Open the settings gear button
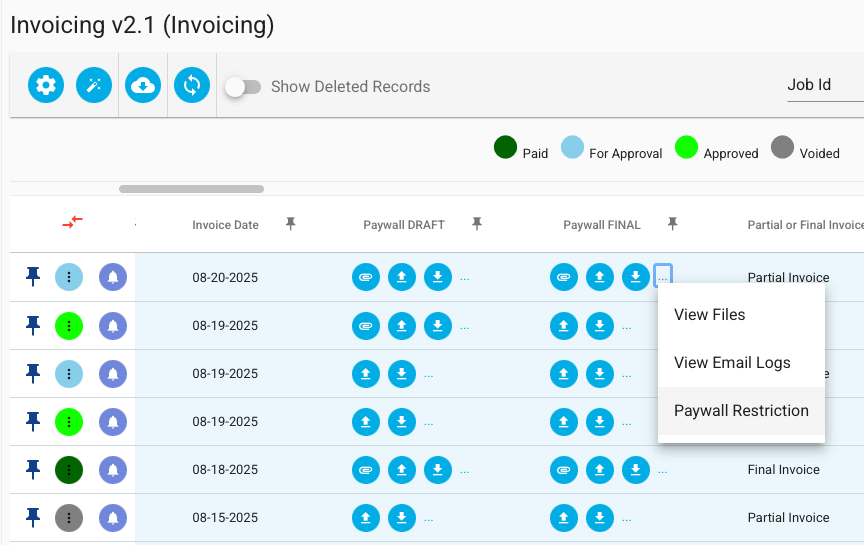 tap(46, 85)
